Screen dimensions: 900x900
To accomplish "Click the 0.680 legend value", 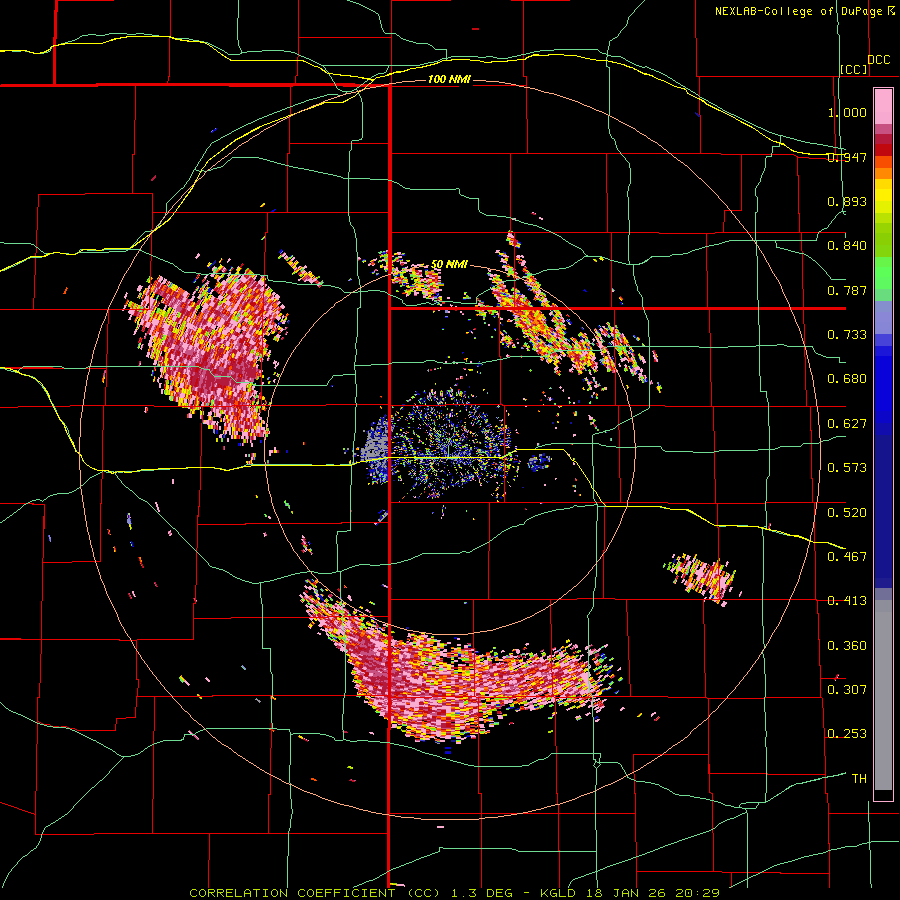I will pos(847,379).
